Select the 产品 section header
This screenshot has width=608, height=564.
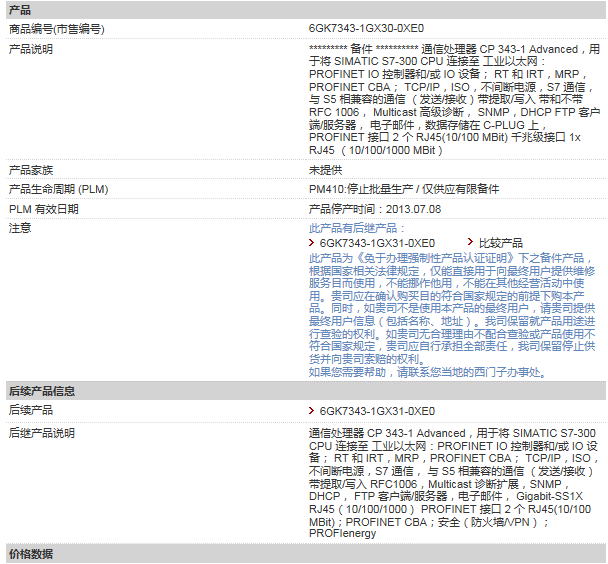(306, 10)
